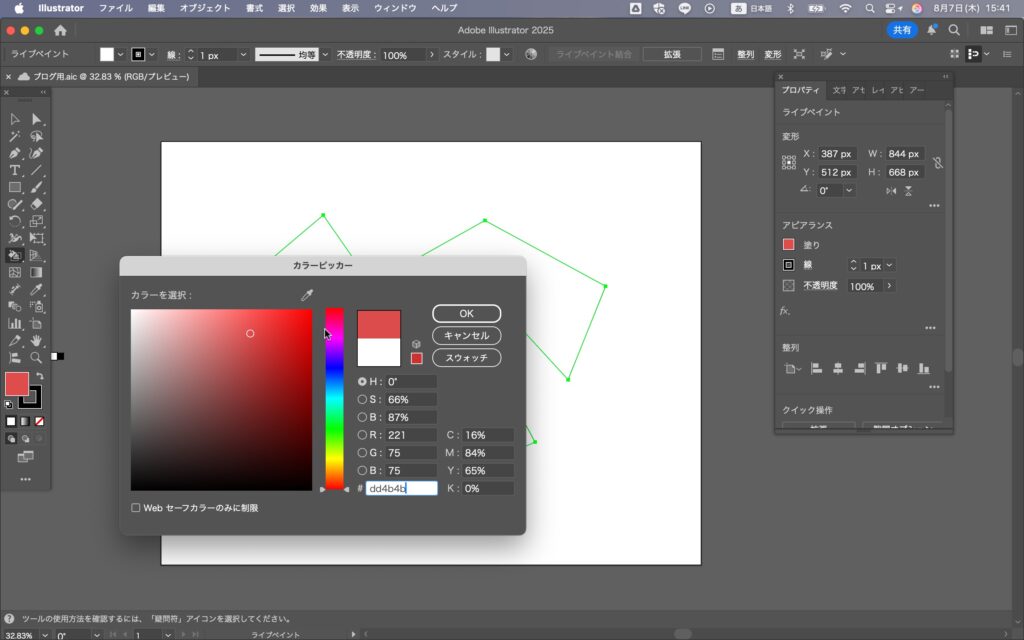Confirm color with the OK button

(466, 313)
